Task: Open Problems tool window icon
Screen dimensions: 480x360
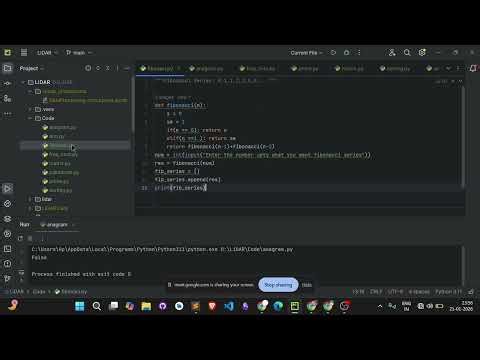Action: (7, 264)
